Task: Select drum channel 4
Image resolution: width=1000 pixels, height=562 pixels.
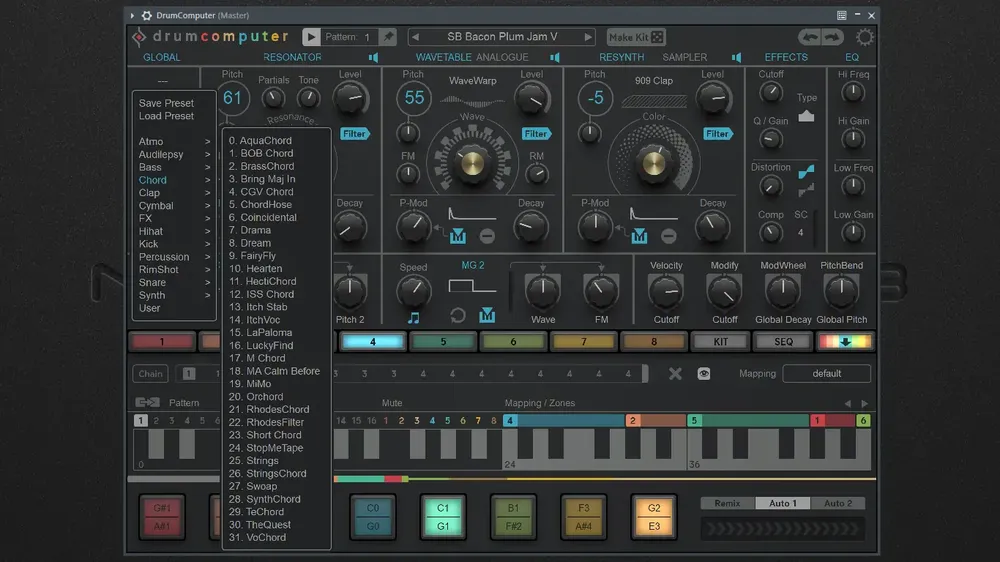Action: click(373, 342)
